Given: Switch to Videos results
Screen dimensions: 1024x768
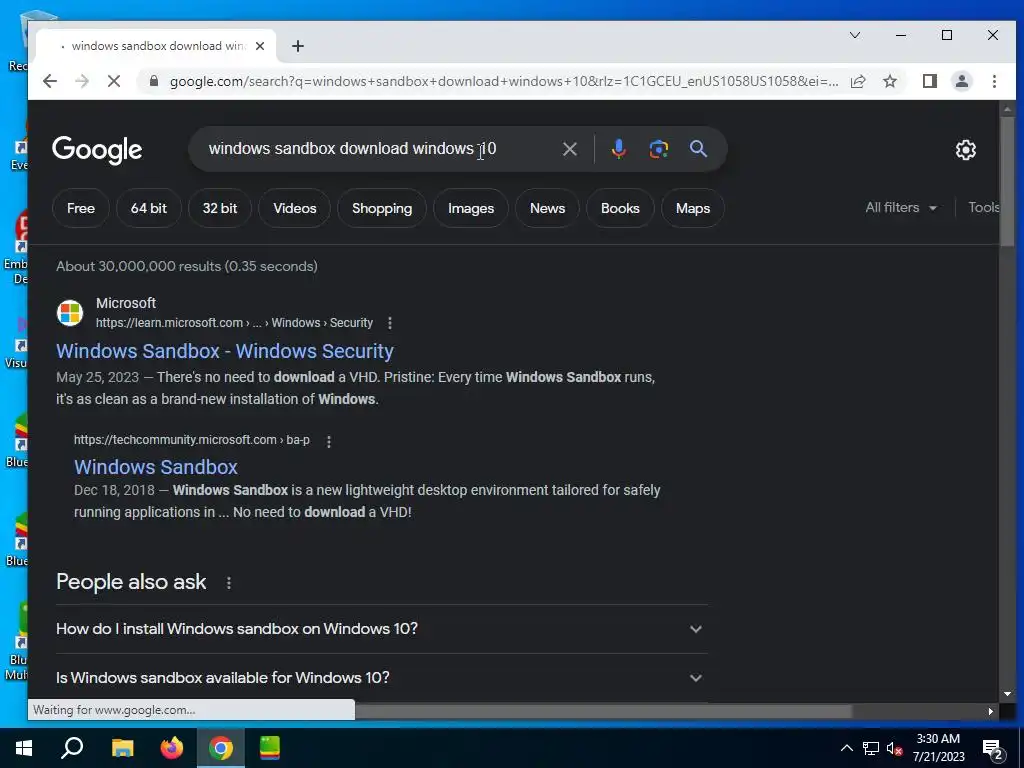Looking at the screenshot, I should point(295,208).
